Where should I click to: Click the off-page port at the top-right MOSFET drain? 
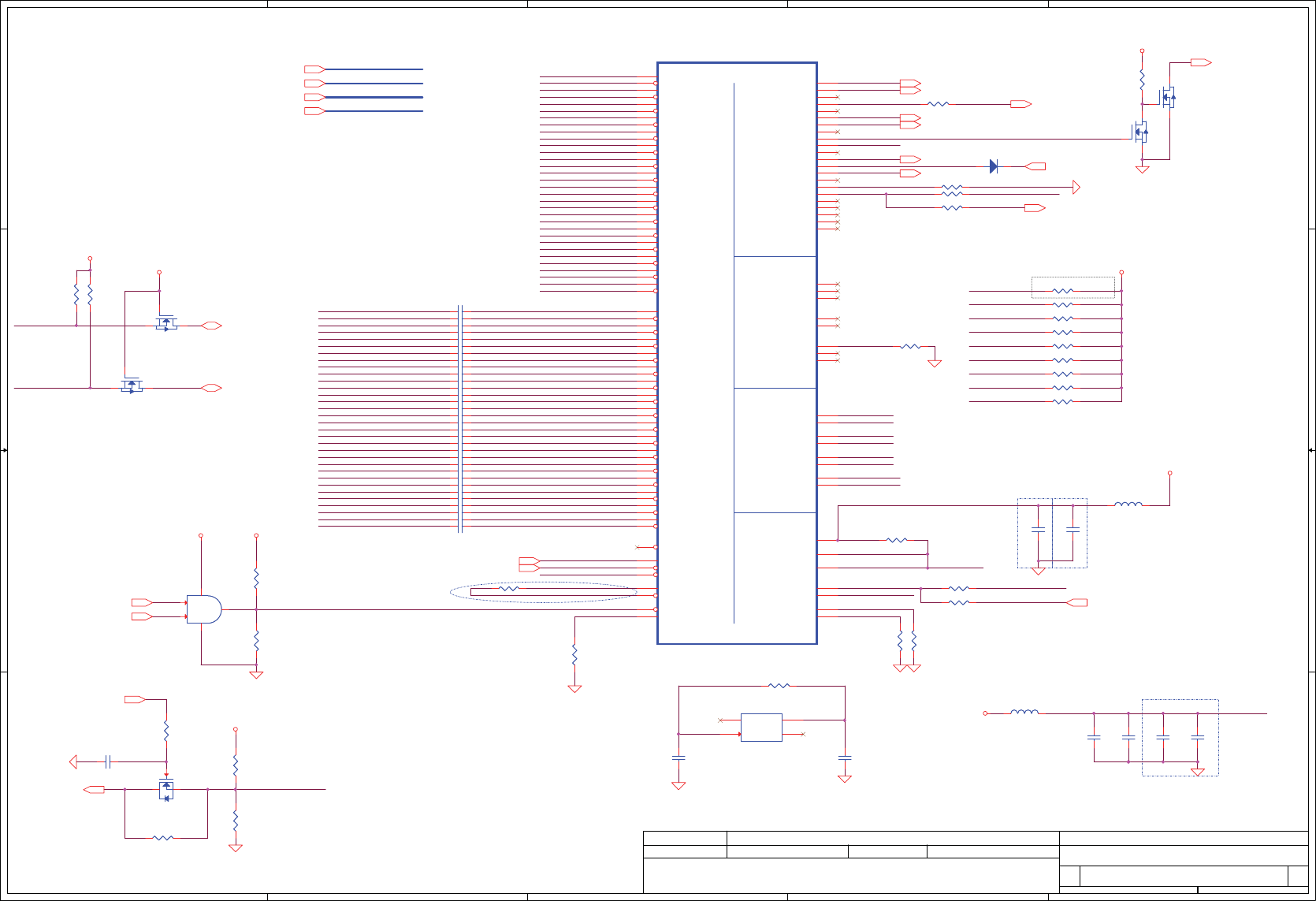tap(1201, 62)
